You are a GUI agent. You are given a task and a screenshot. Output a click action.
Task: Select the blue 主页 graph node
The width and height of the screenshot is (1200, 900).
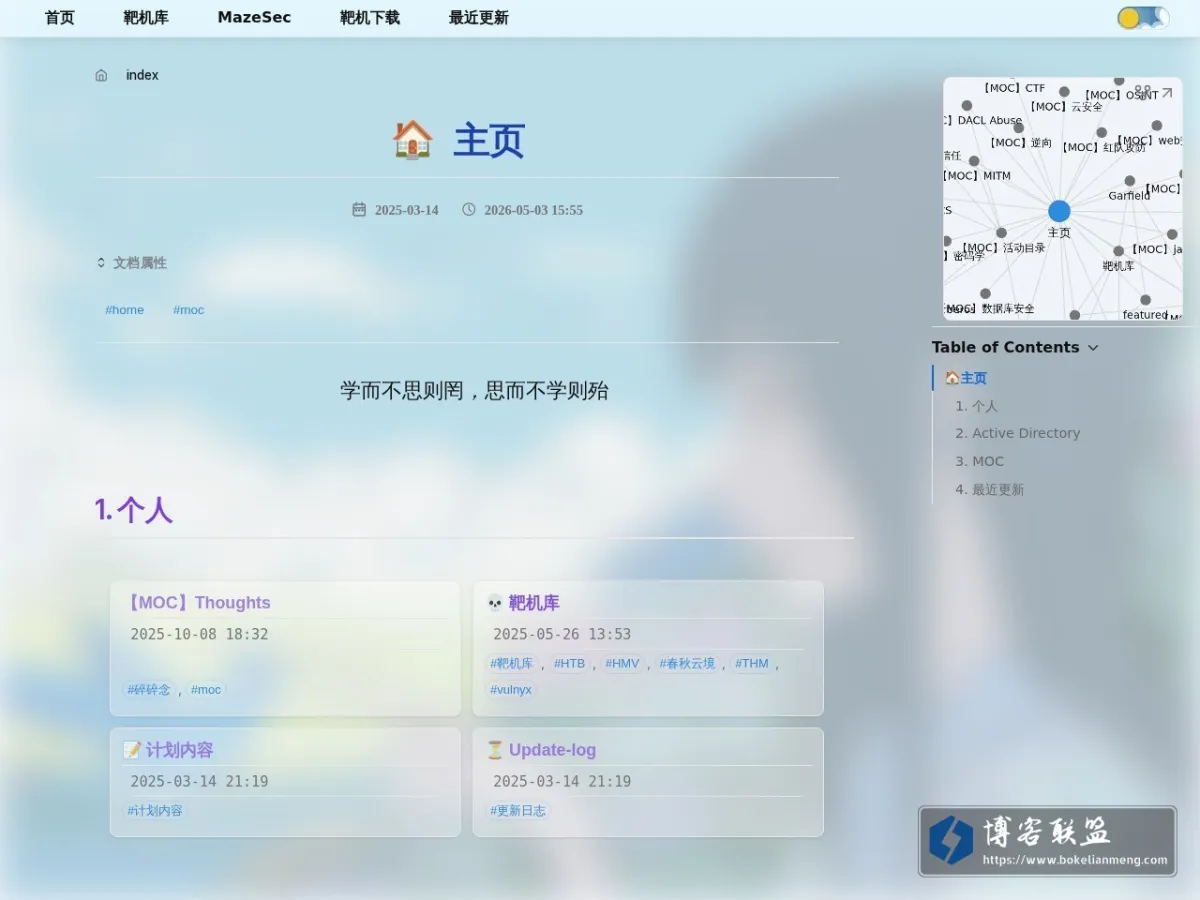[x=1059, y=211]
